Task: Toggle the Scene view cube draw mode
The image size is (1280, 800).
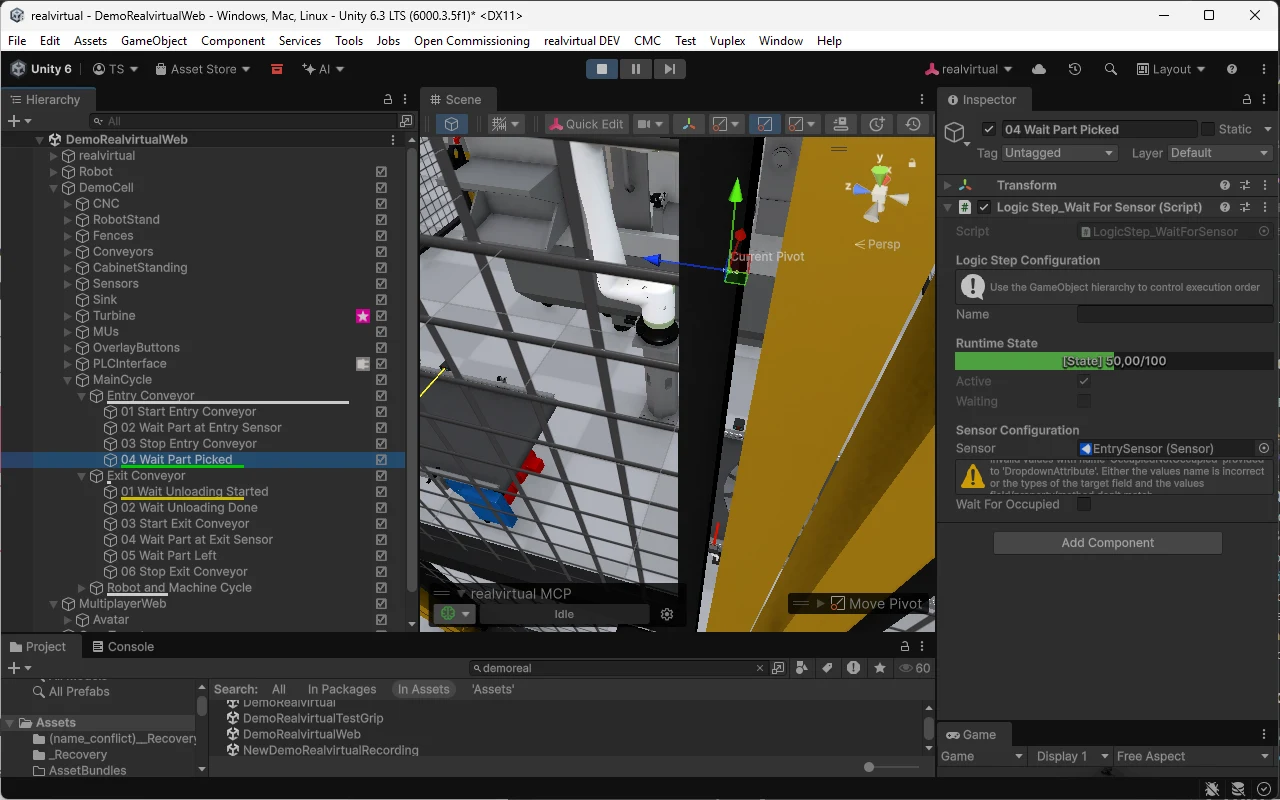Action: (452, 124)
